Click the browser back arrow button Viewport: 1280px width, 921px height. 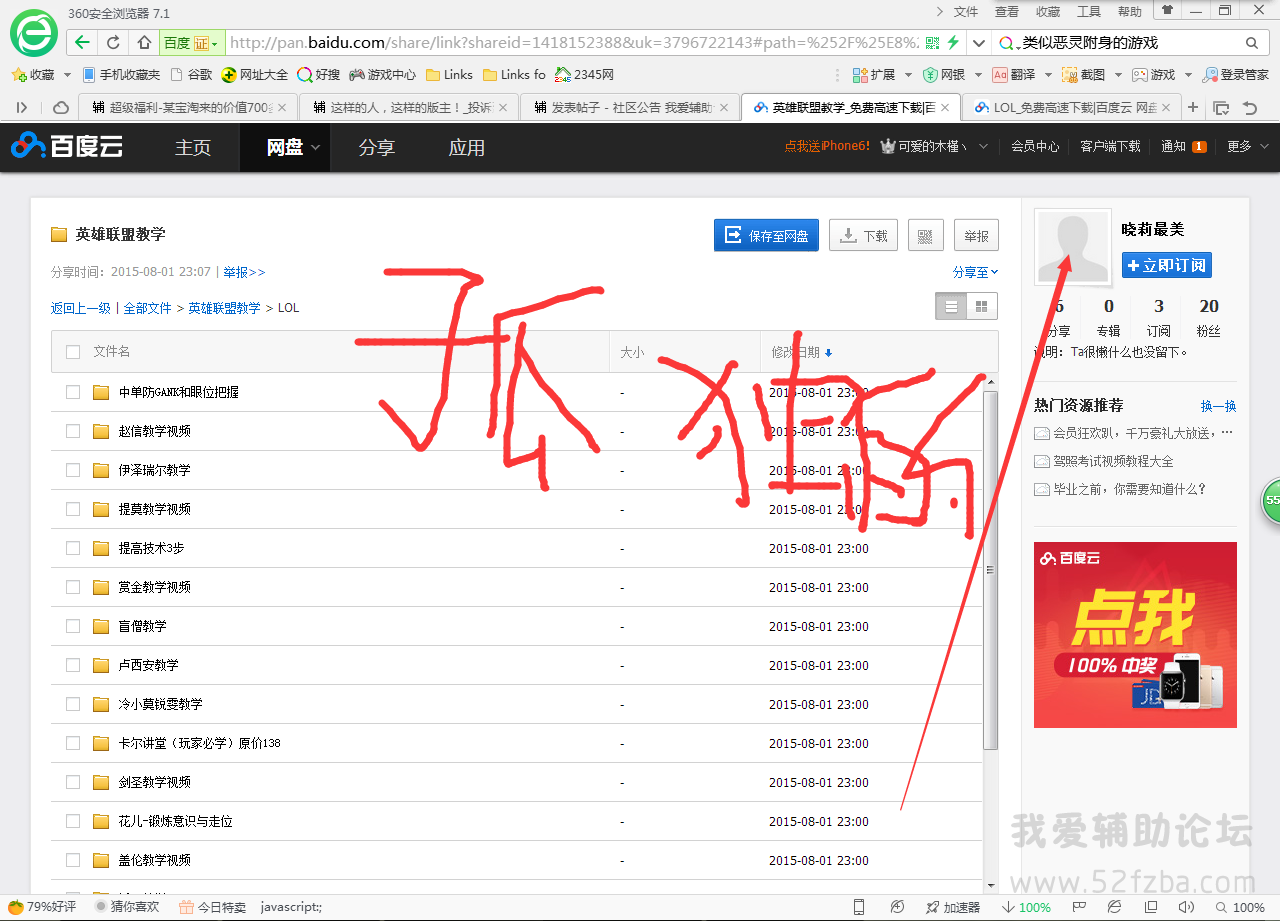(x=82, y=43)
